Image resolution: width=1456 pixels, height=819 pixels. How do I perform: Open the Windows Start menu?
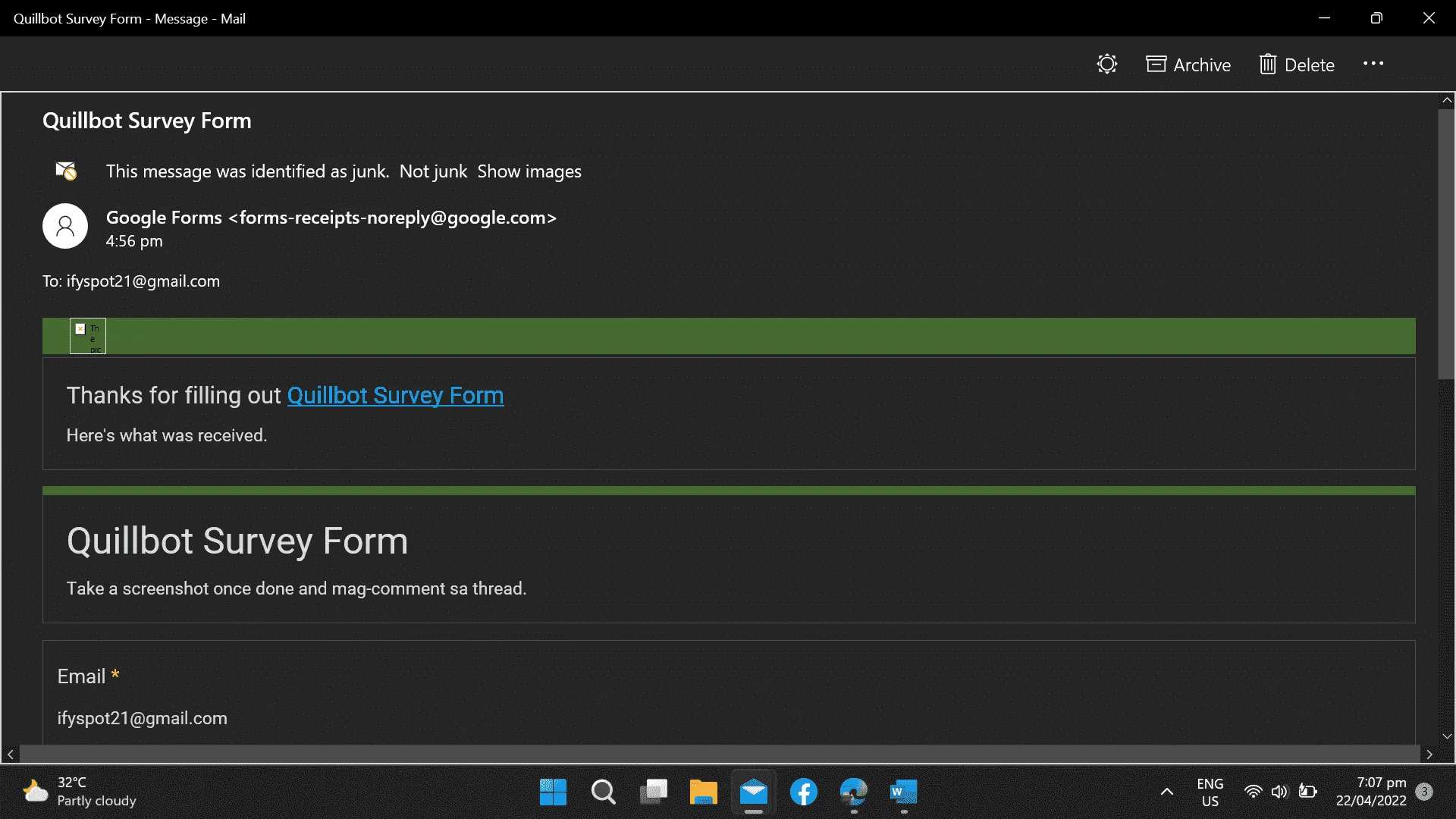click(x=553, y=792)
